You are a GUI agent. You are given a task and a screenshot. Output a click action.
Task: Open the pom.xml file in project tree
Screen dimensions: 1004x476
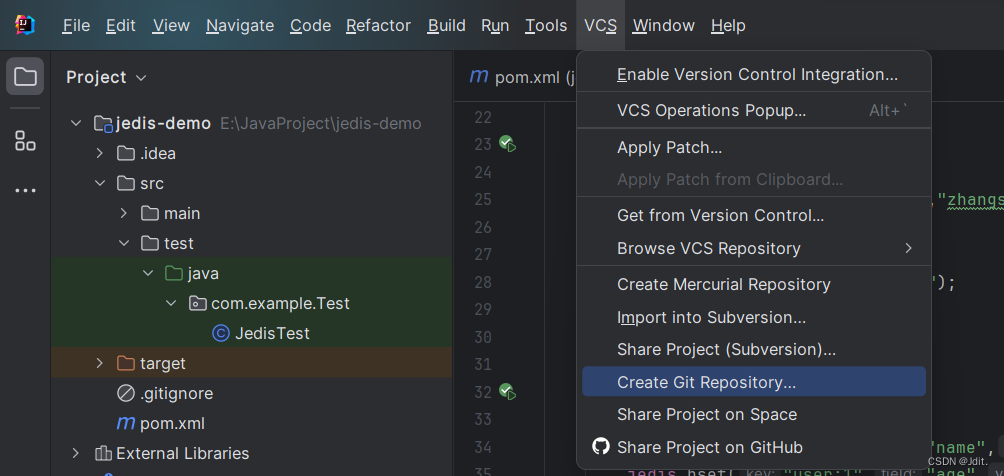coord(172,423)
